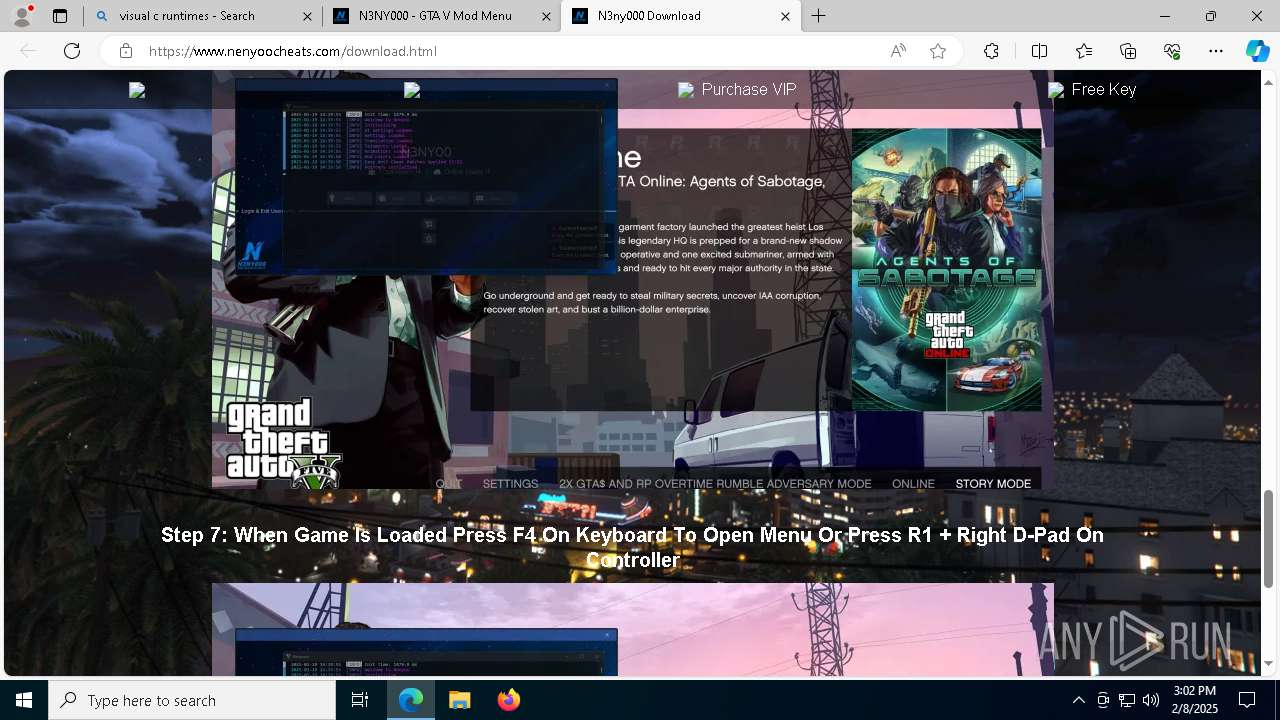Open the notification center icon
The width and height of the screenshot is (1280, 720).
pos(1247,700)
